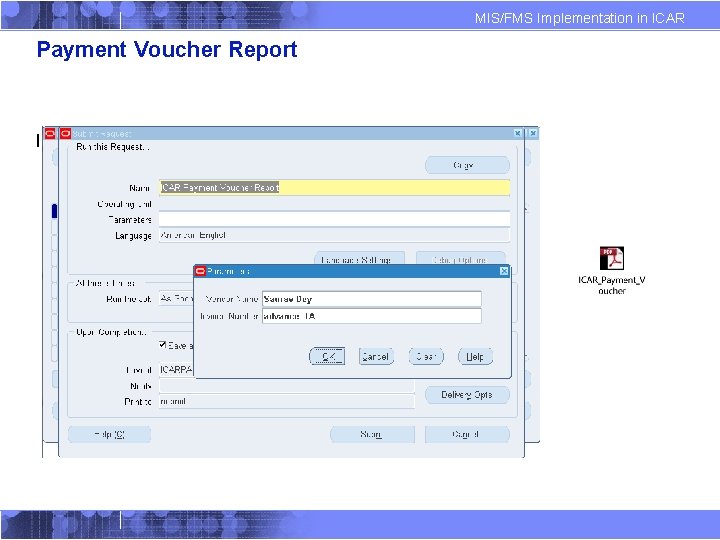Click Help in the Parameters dialog
The image size is (720, 540).
[x=475, y=356]
